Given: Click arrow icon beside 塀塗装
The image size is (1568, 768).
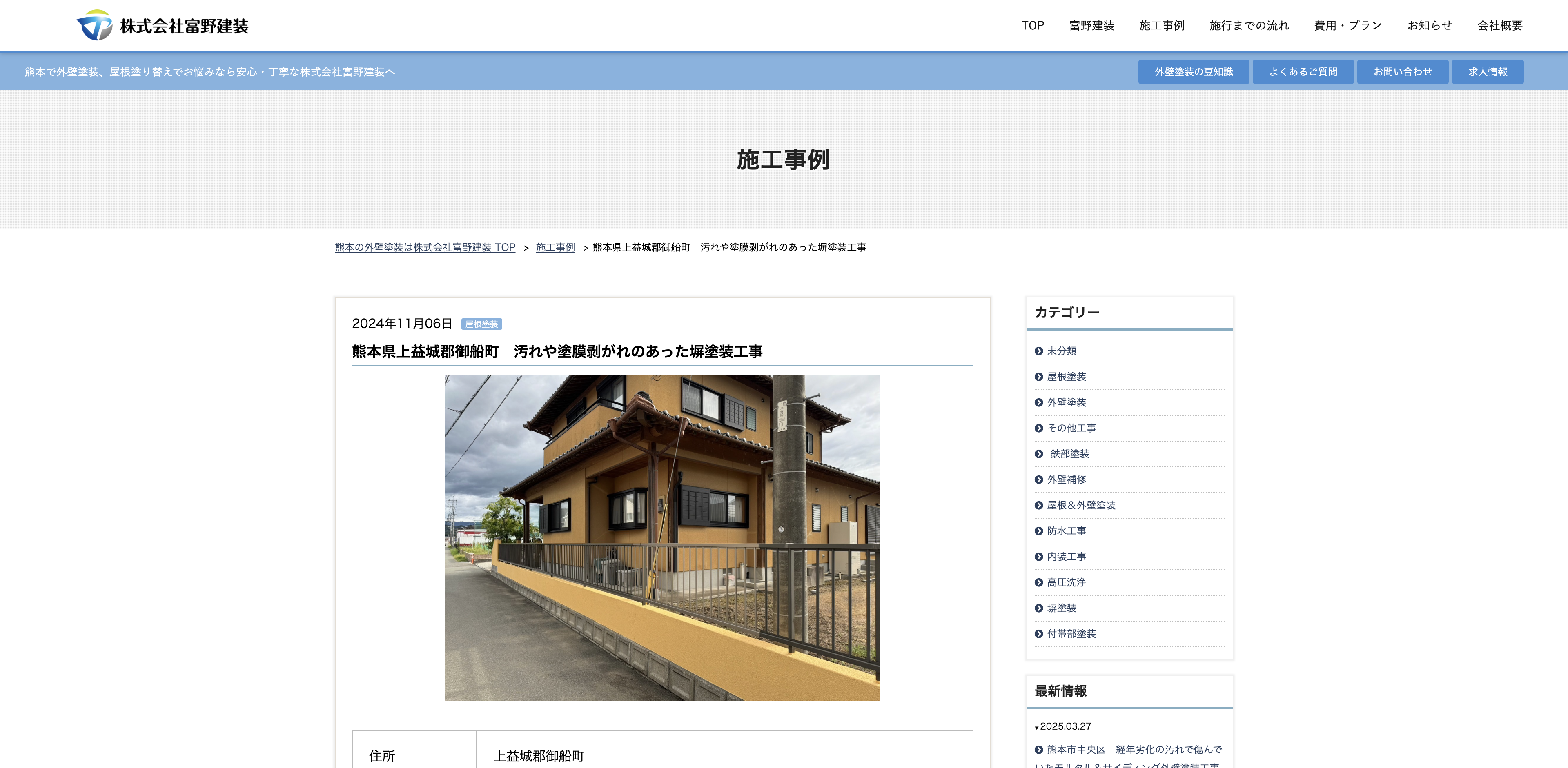Looking at the screenshot, I should coord(1038,608).
